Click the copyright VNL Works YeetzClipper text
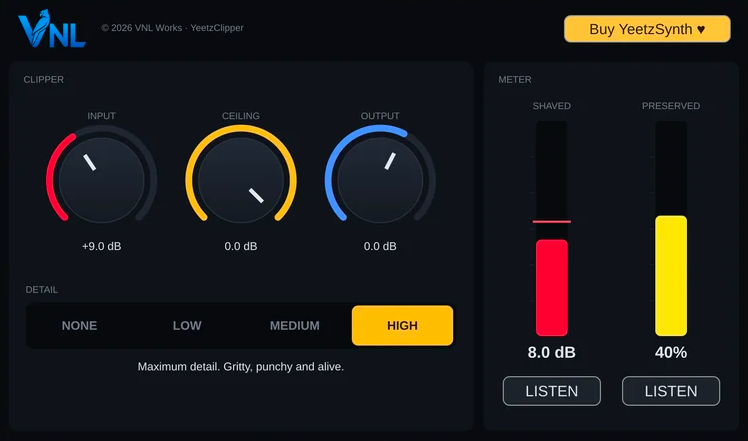The height and width of the screenshot is (441, 748). [172, 28]
